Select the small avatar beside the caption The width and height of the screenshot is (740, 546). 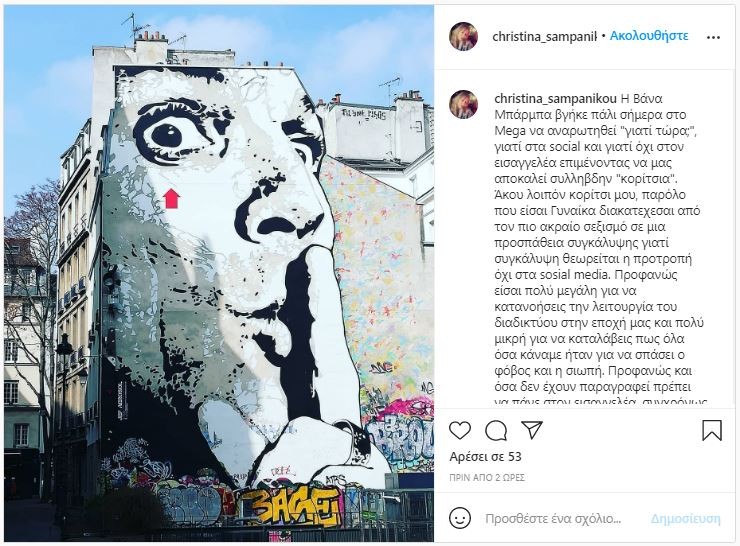(463, 104)
